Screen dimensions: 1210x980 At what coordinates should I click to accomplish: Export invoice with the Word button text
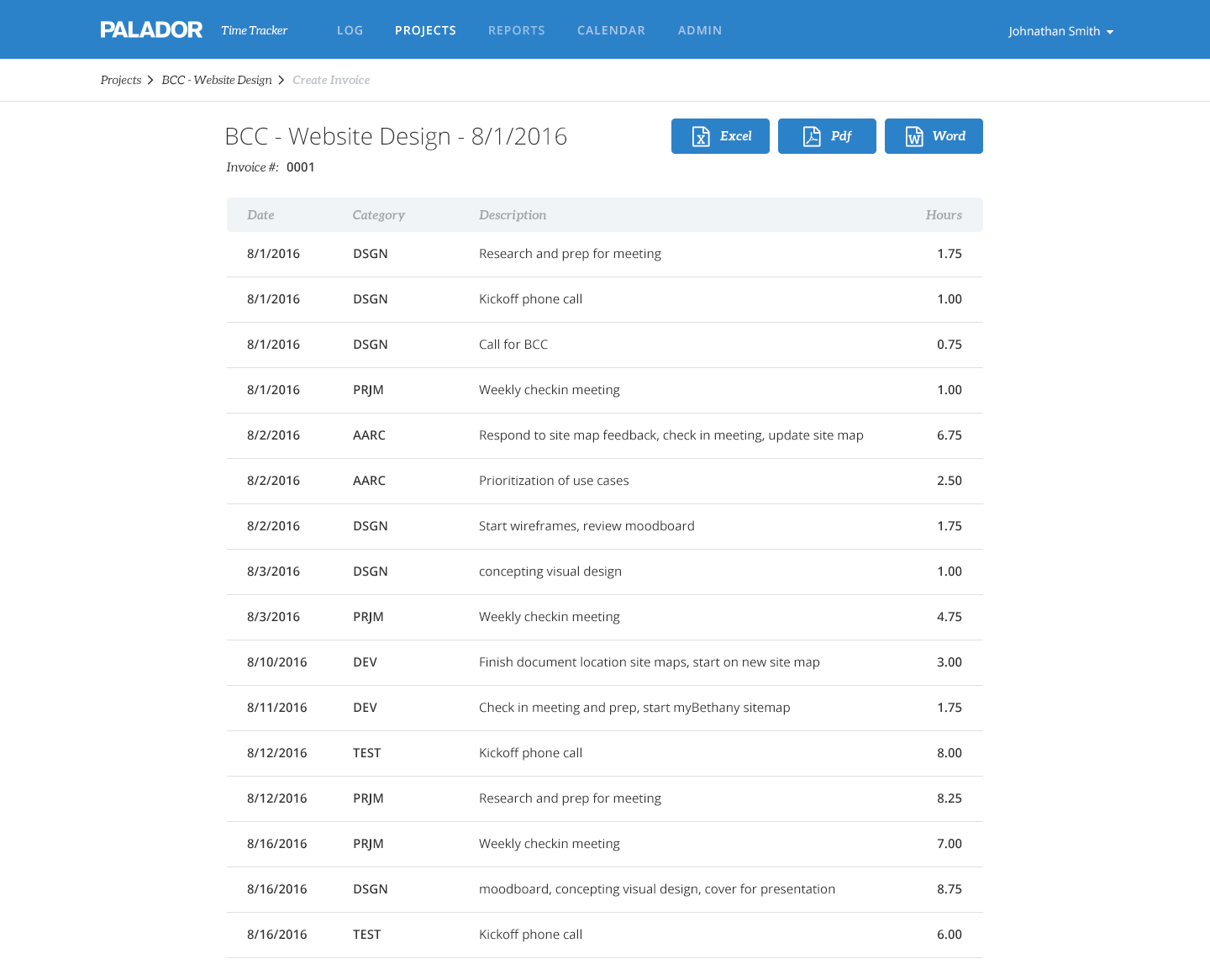pos(949,136)
